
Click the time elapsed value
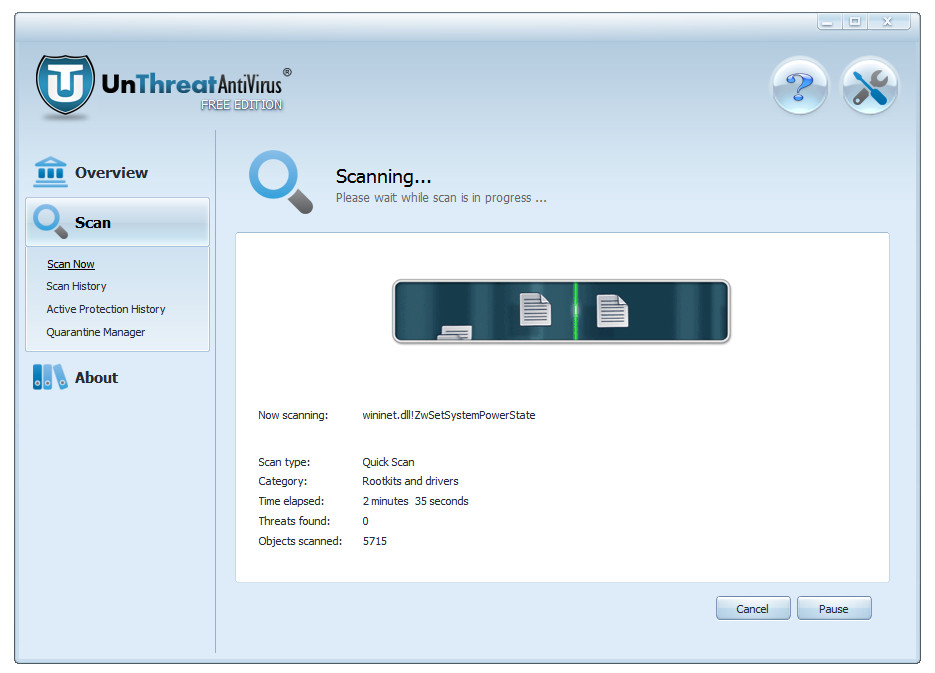(x=416, y=501)
